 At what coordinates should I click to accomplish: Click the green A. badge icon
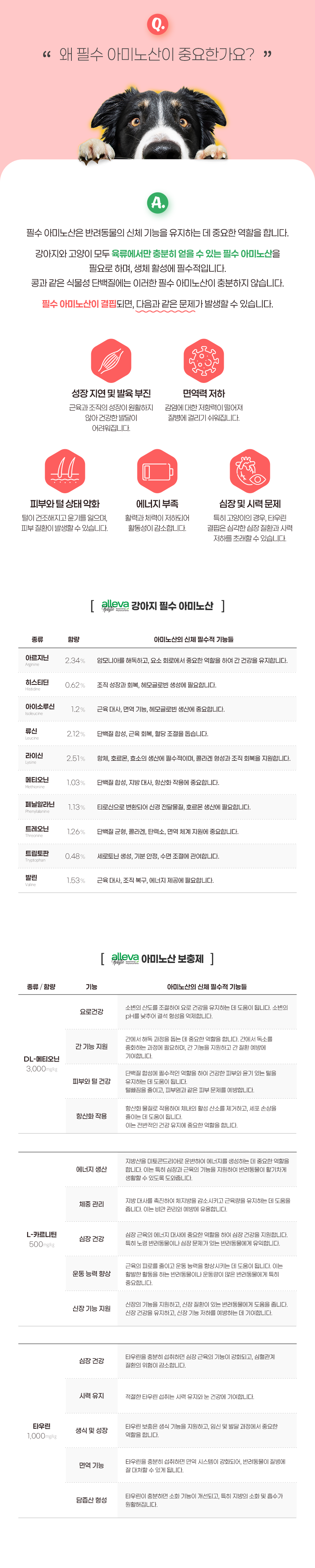point(158,202)
